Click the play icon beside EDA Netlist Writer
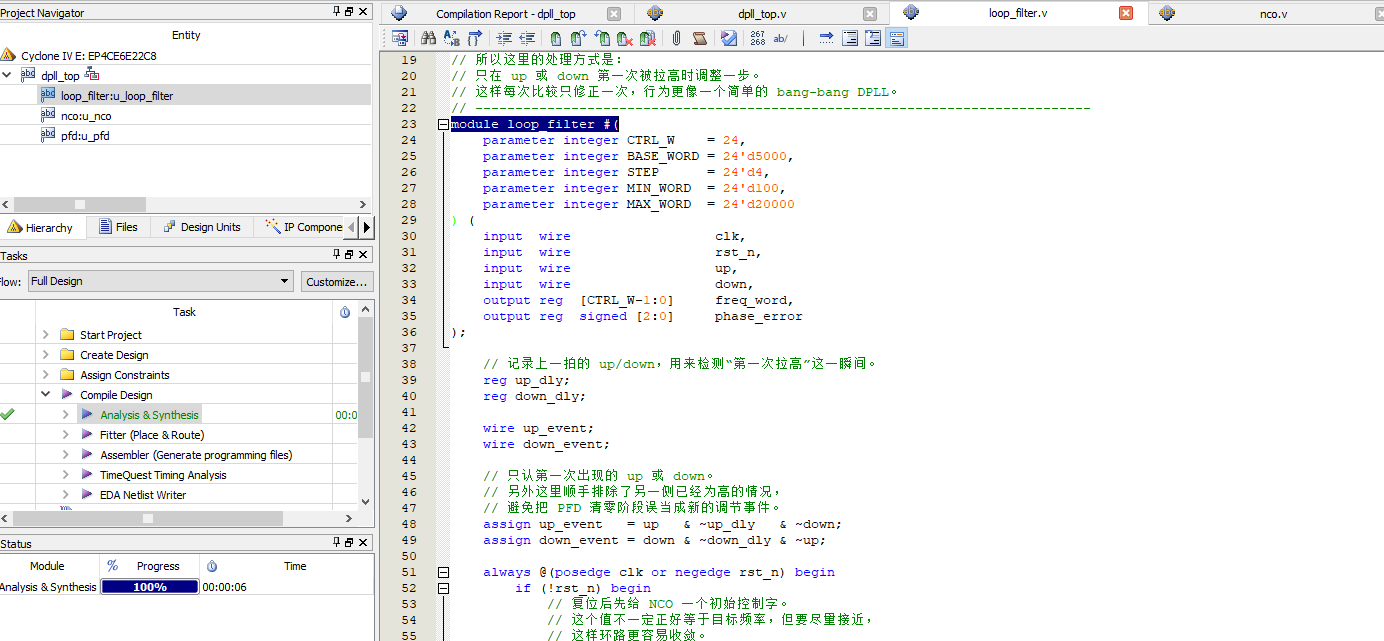Screen dimensions: 1384x641 pyautogui.click(x=87, y=495)
